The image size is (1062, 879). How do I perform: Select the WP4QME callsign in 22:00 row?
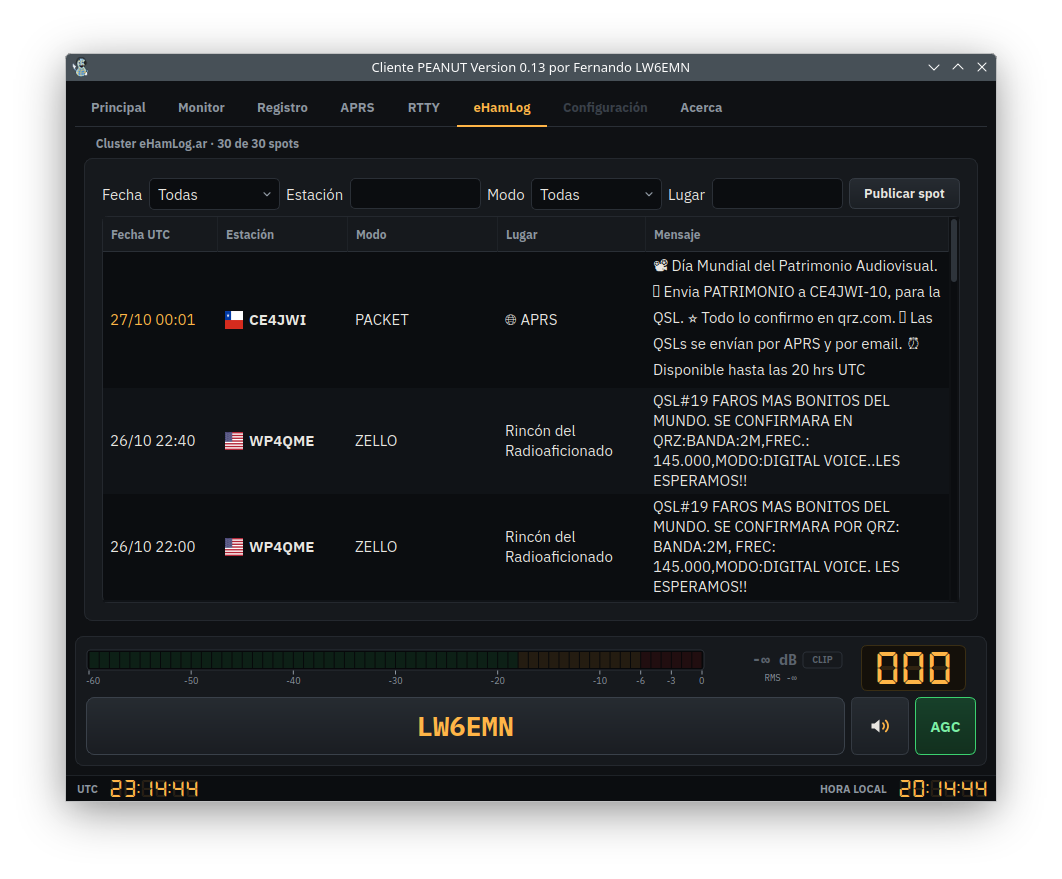coord(282,546)
